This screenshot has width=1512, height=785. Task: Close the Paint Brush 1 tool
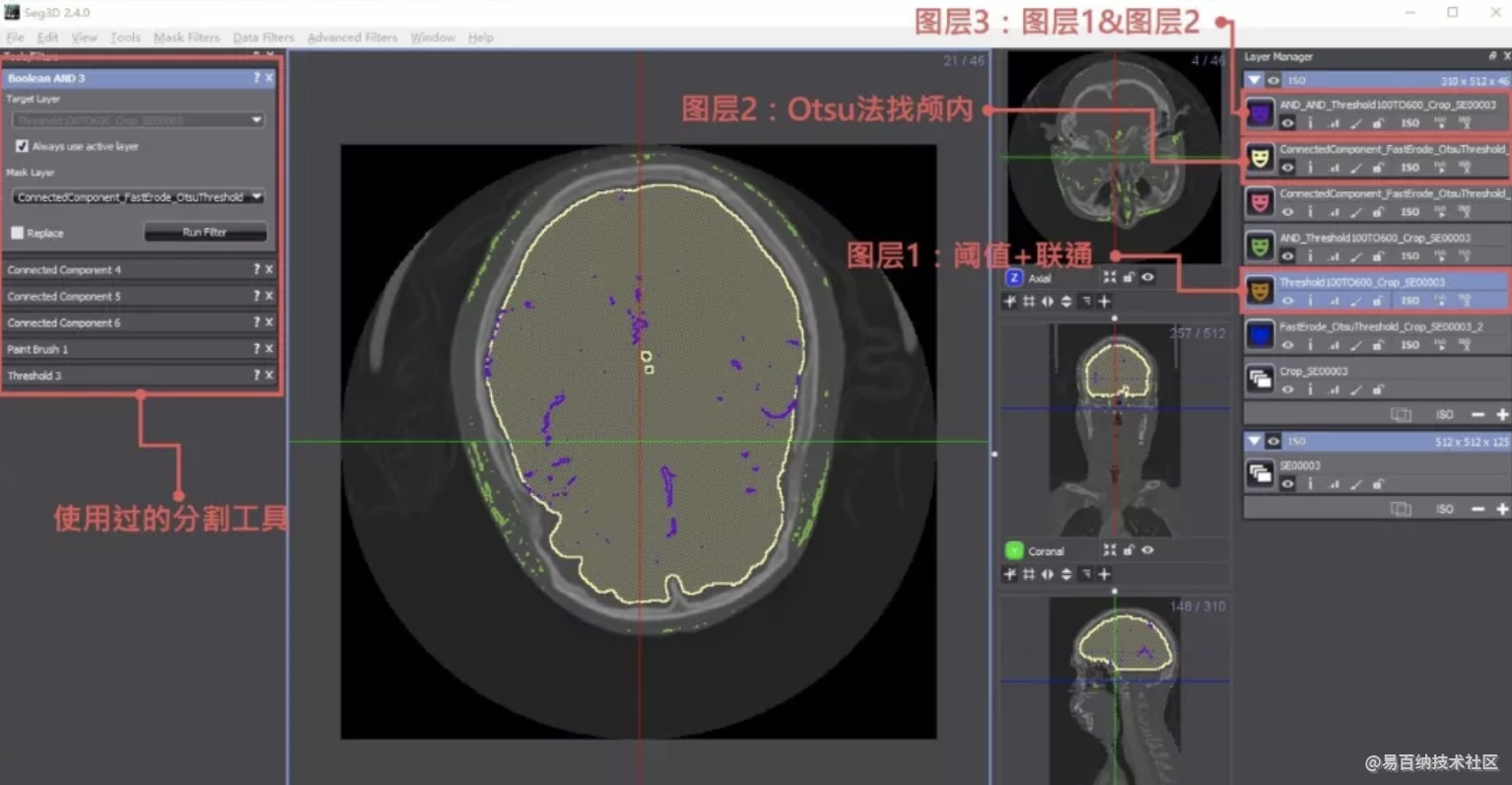coord(269,349)
